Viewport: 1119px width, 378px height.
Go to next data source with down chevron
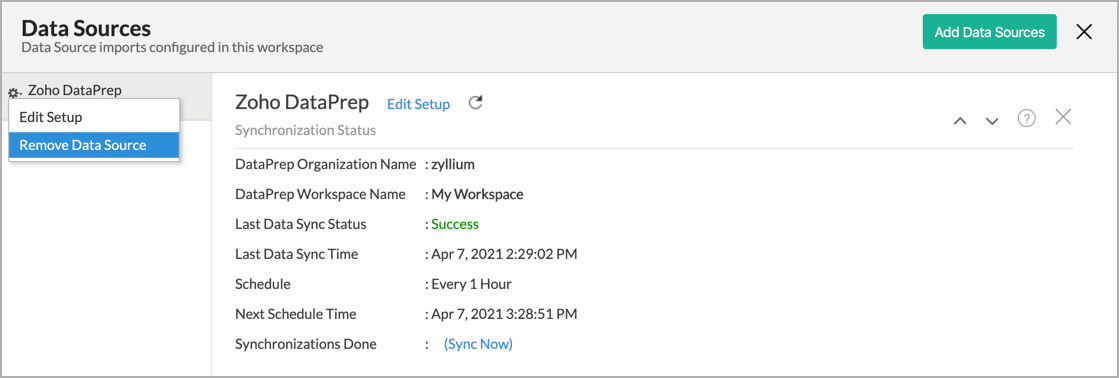tap(992, 121)
